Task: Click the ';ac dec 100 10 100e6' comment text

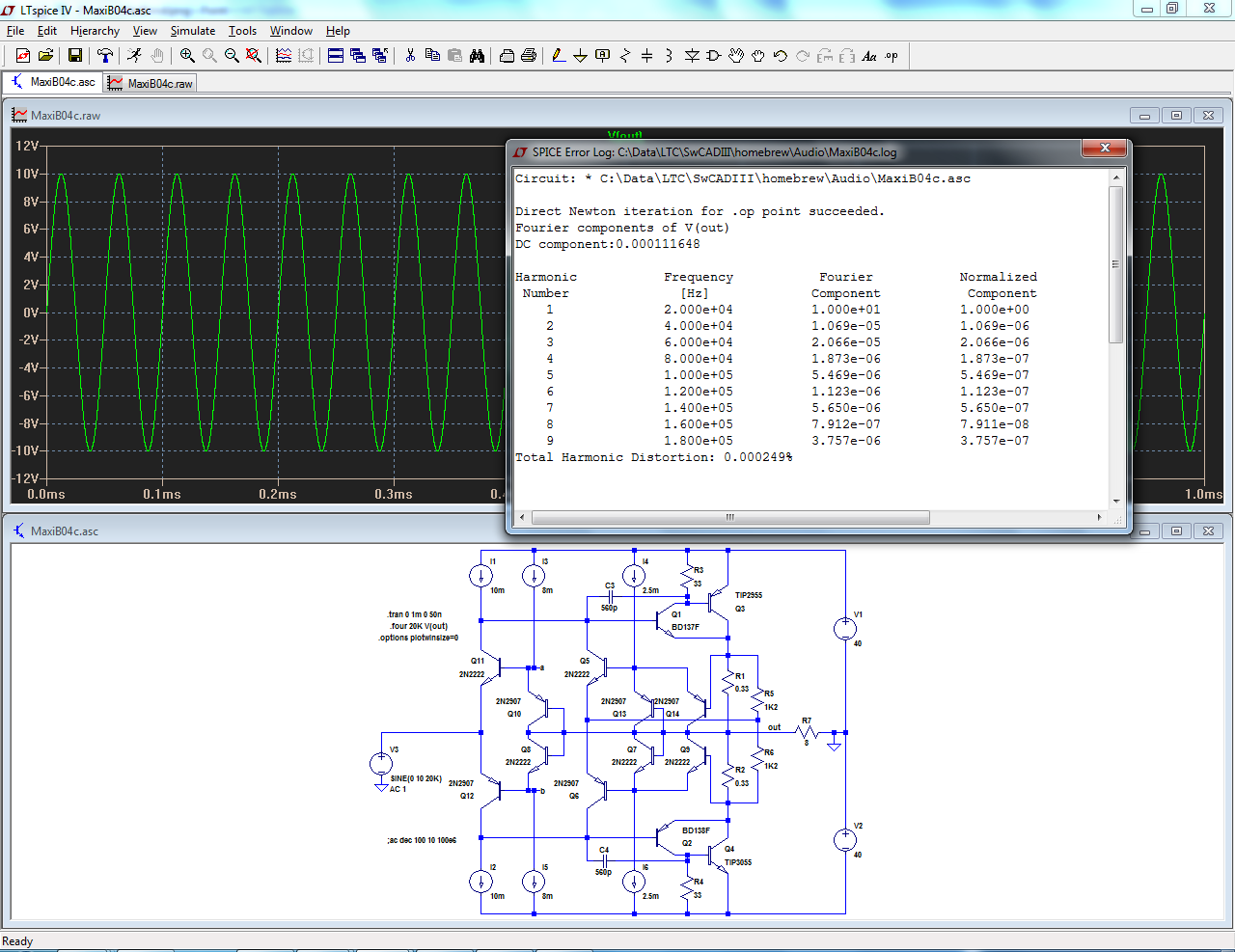Action: coord(422,840)
